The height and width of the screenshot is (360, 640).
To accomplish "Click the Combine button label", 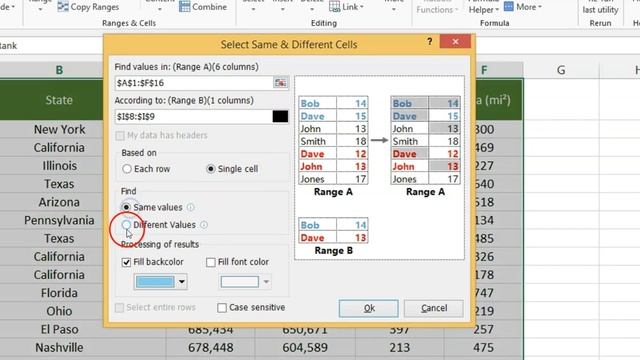I will [x=209, y=7].
